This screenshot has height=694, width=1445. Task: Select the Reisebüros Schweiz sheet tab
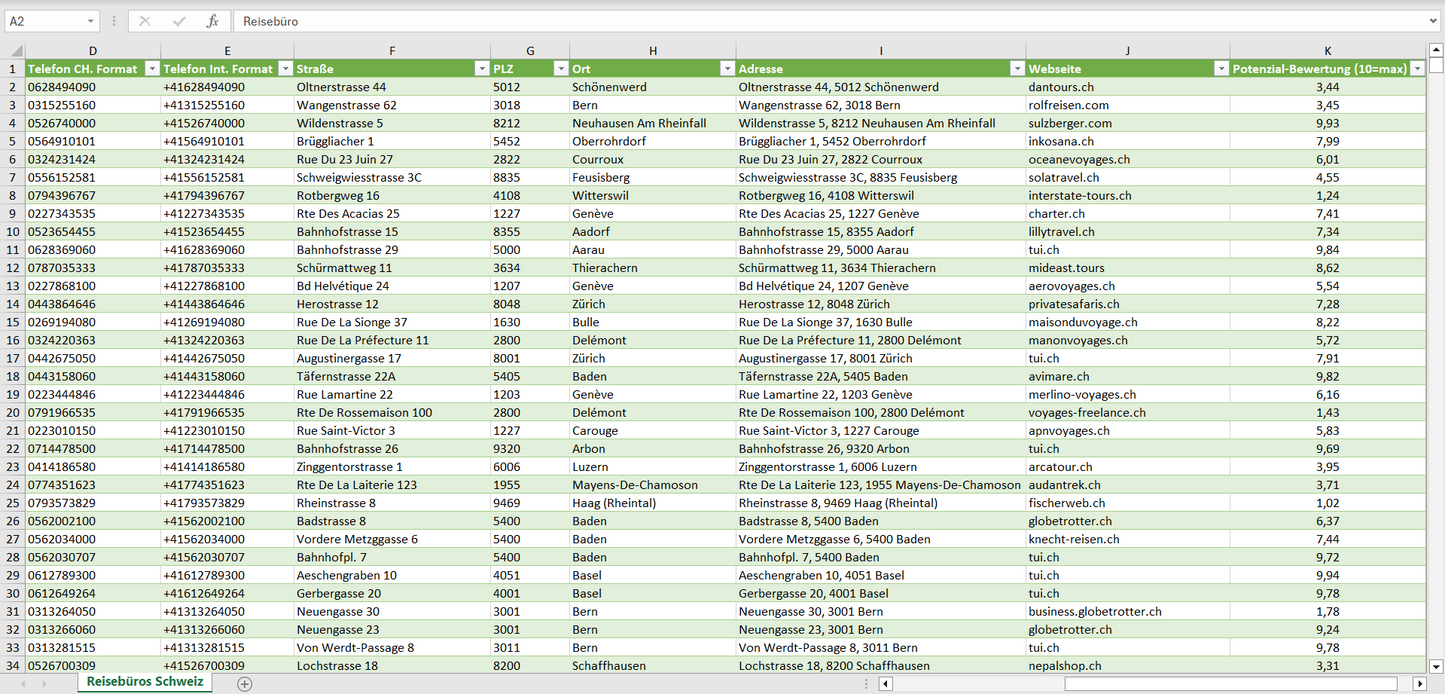click(x=145, y=682)
